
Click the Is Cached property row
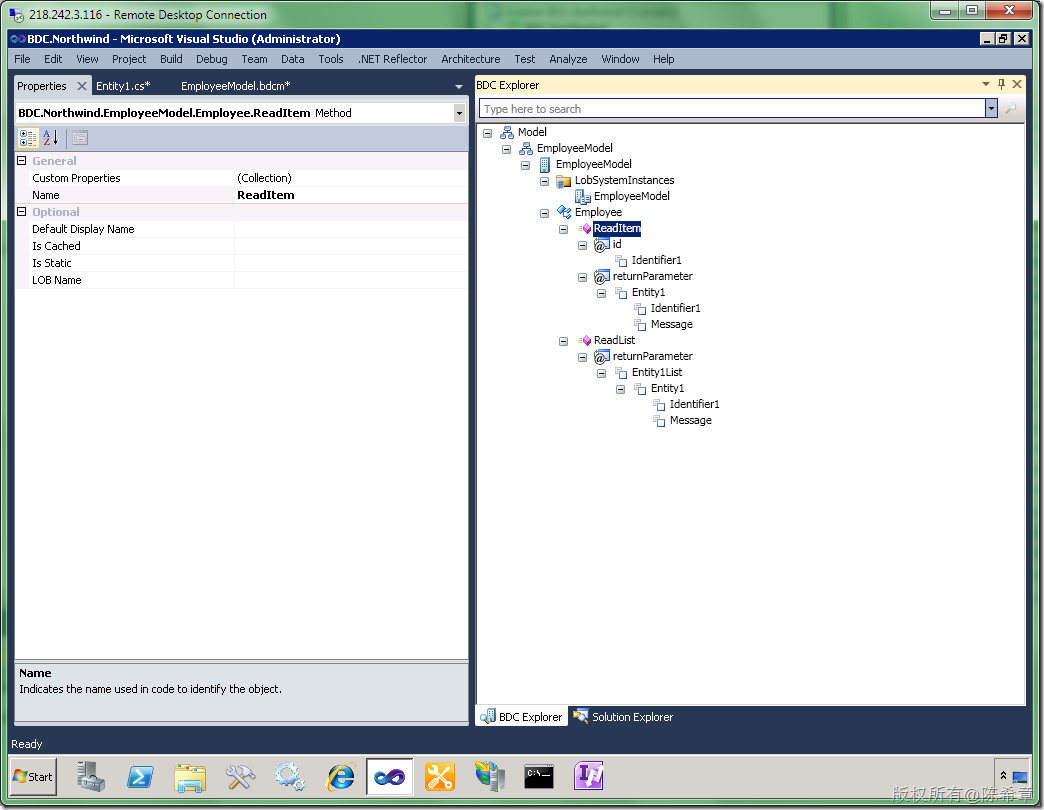coord(242,246)
